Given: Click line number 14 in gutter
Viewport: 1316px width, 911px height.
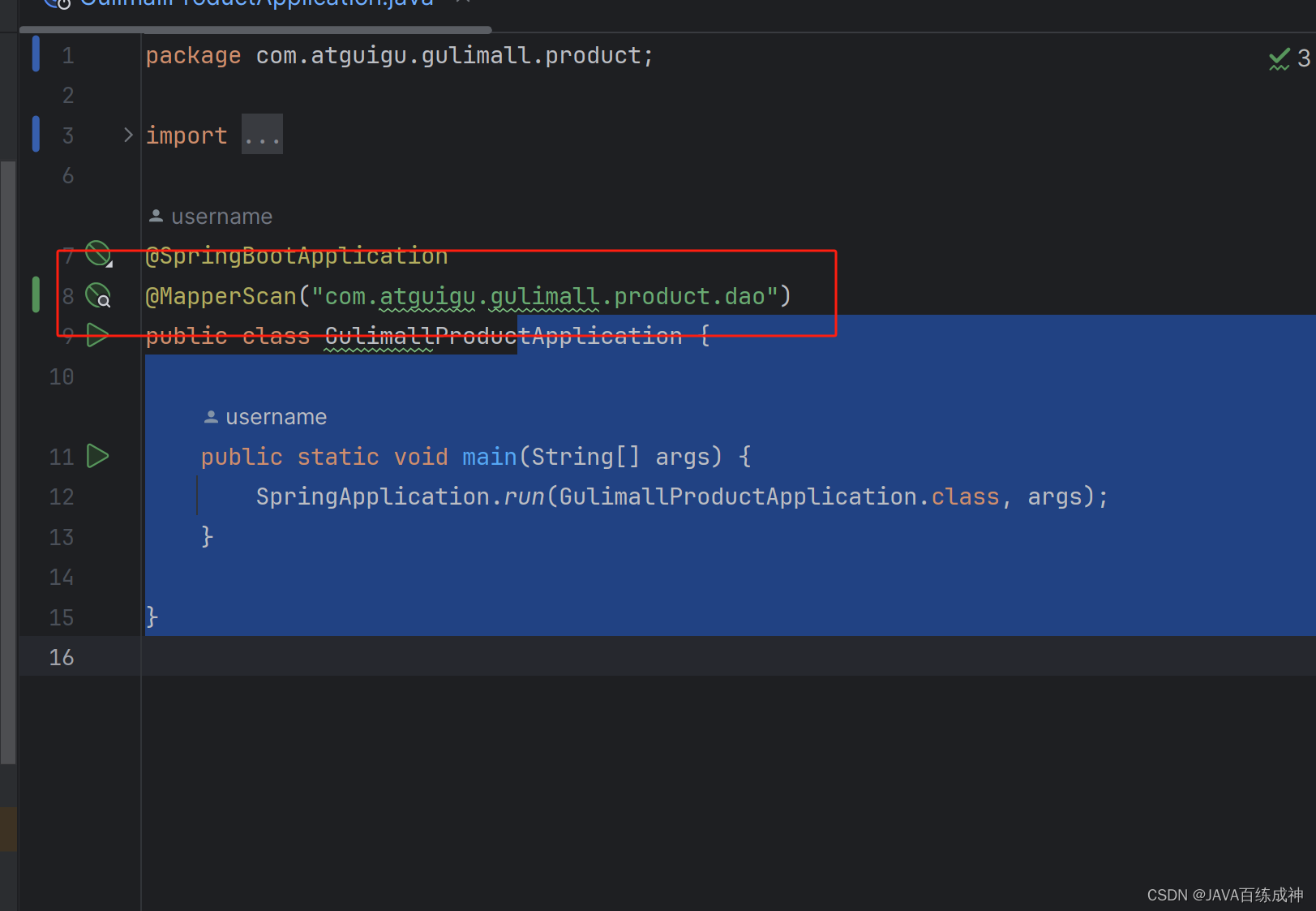Looking at the screenshot, I should (62, 577).
